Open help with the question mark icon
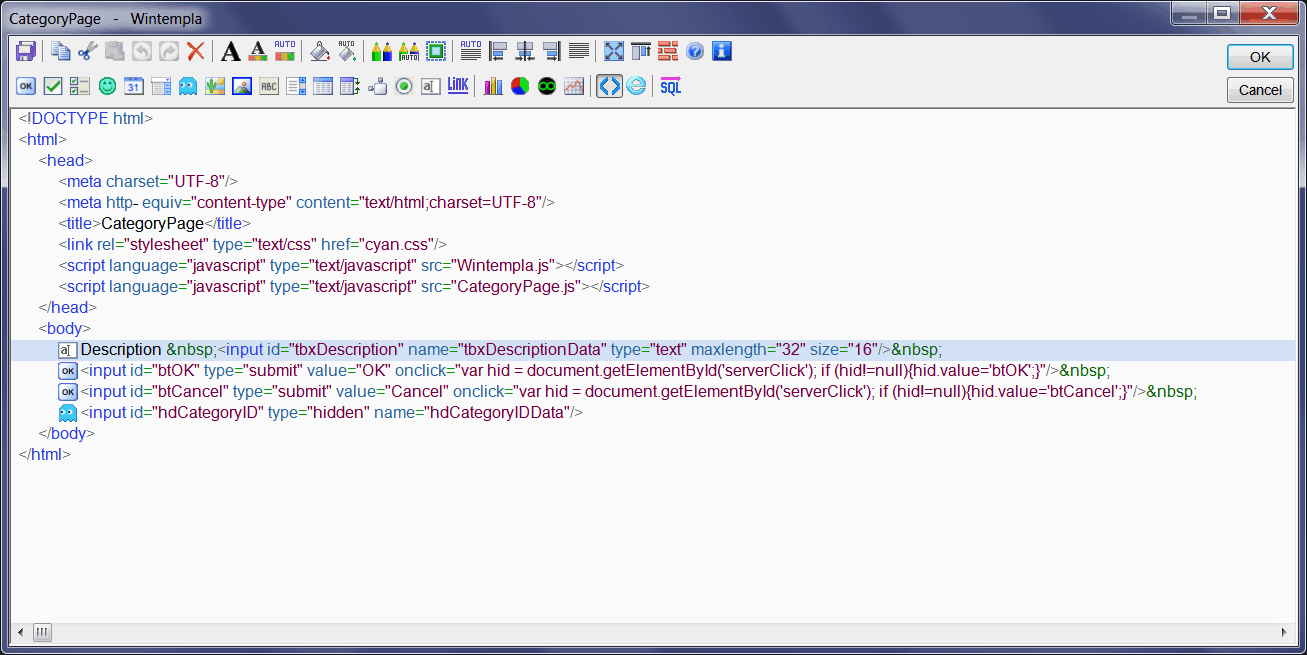Viewport: 1307px width, 655px height. [695, 51]
